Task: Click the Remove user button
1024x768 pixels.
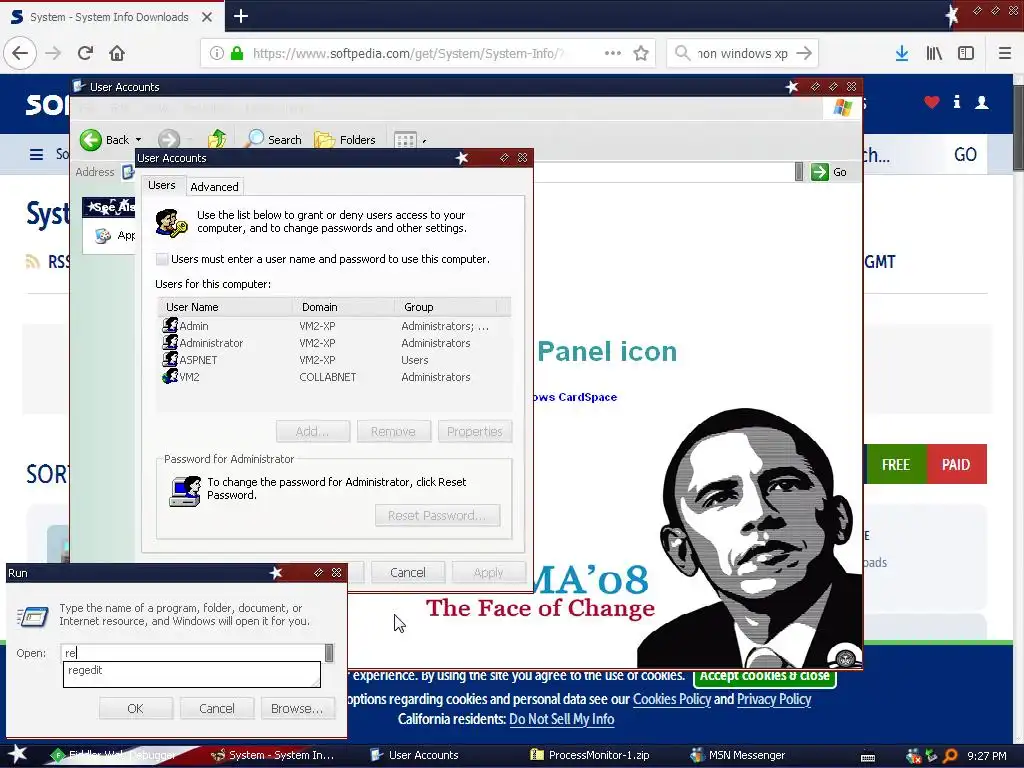Action: [393, 432]
